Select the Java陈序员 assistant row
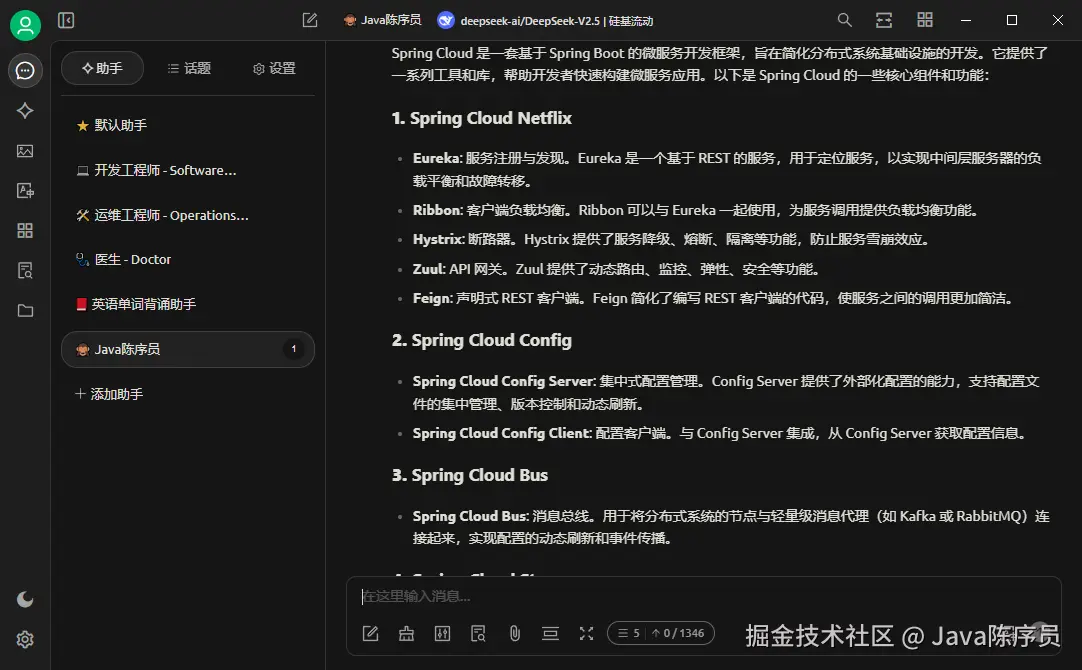The image size is (1082, 670). point(188,349)
